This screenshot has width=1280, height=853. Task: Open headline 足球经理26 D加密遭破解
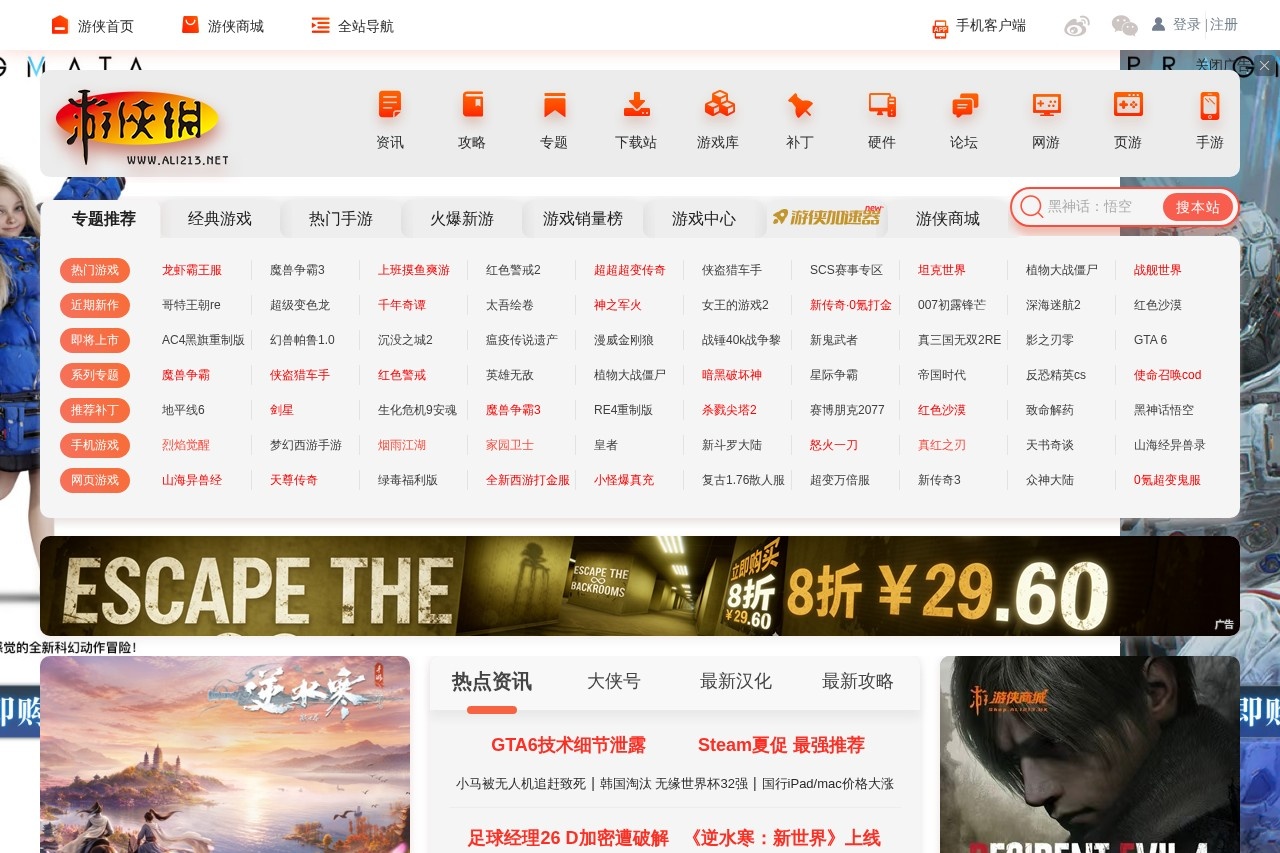[568, 838]
